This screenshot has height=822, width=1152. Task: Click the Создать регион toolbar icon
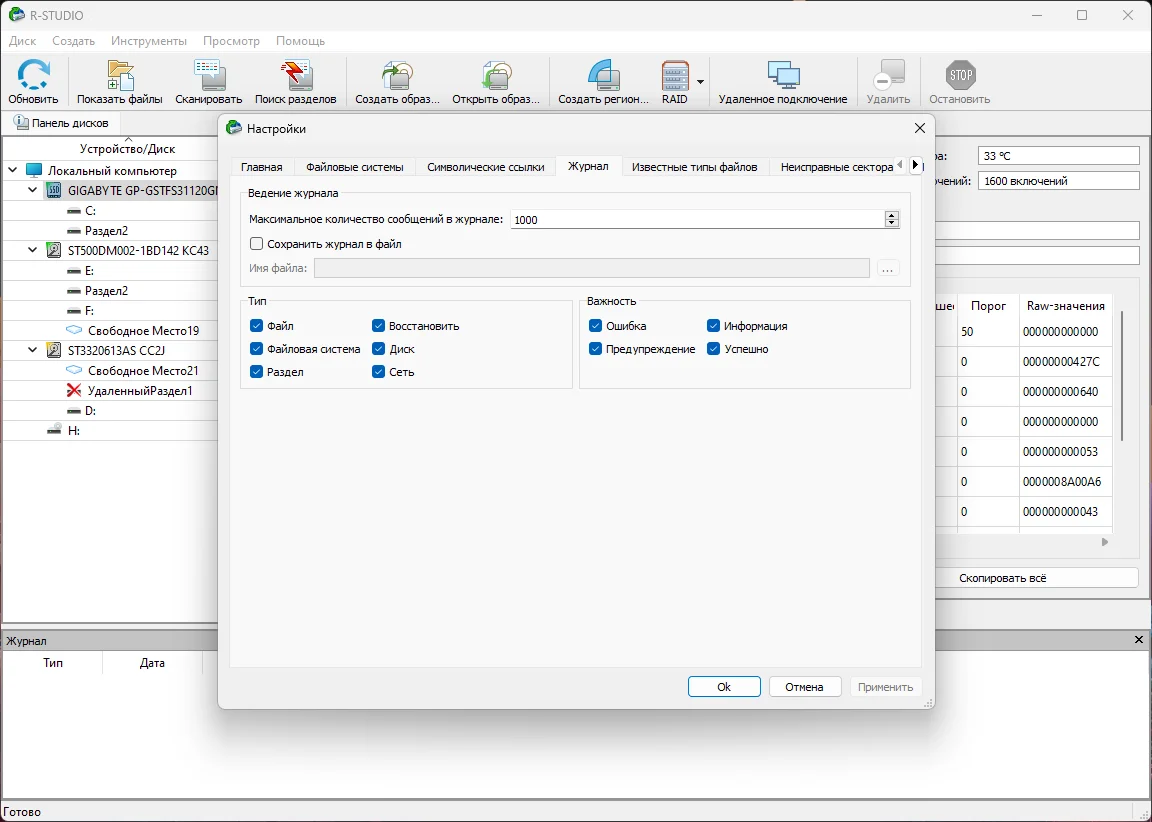[603, 77]
